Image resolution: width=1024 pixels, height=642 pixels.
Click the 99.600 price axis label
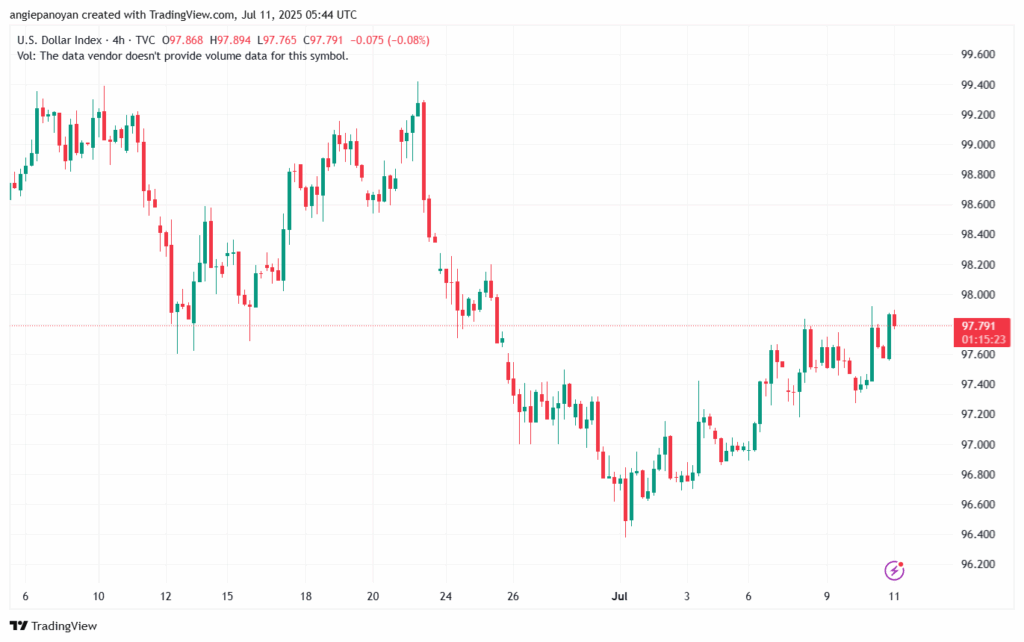[978, 54]
